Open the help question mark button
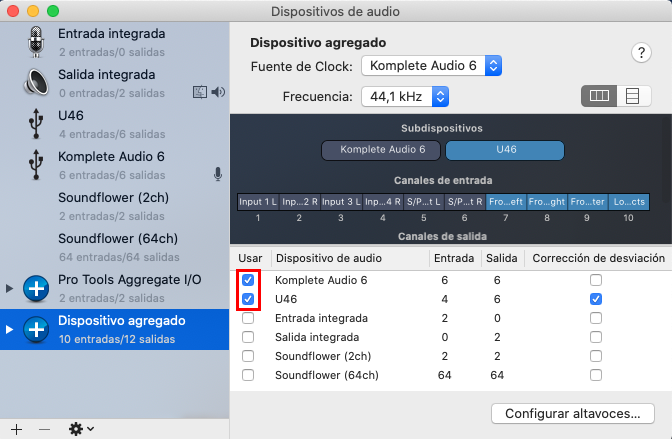The height and width of the screenshot is (439, 672). coord(641,53)
